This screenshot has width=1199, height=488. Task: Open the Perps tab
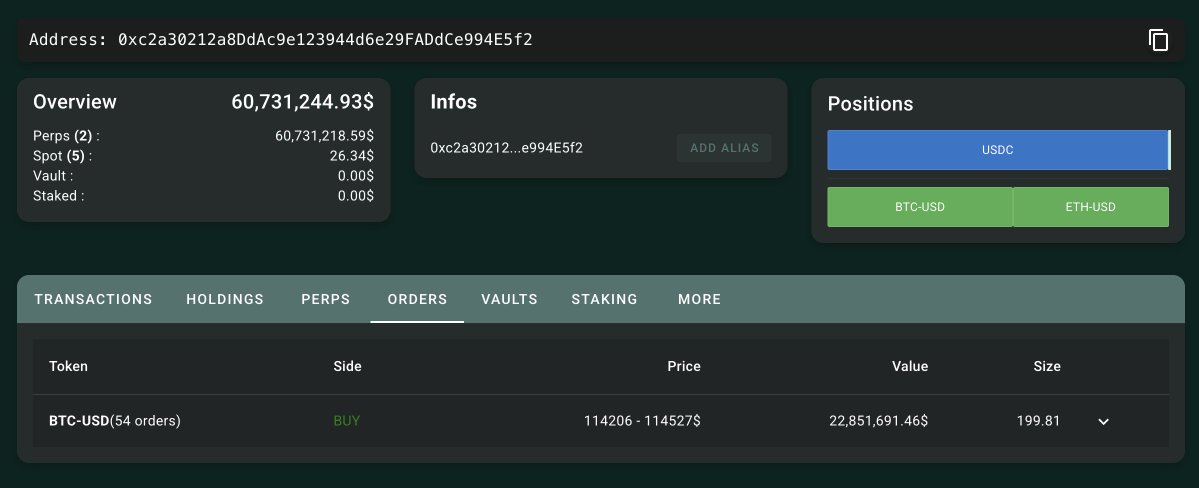pos(325,299)
